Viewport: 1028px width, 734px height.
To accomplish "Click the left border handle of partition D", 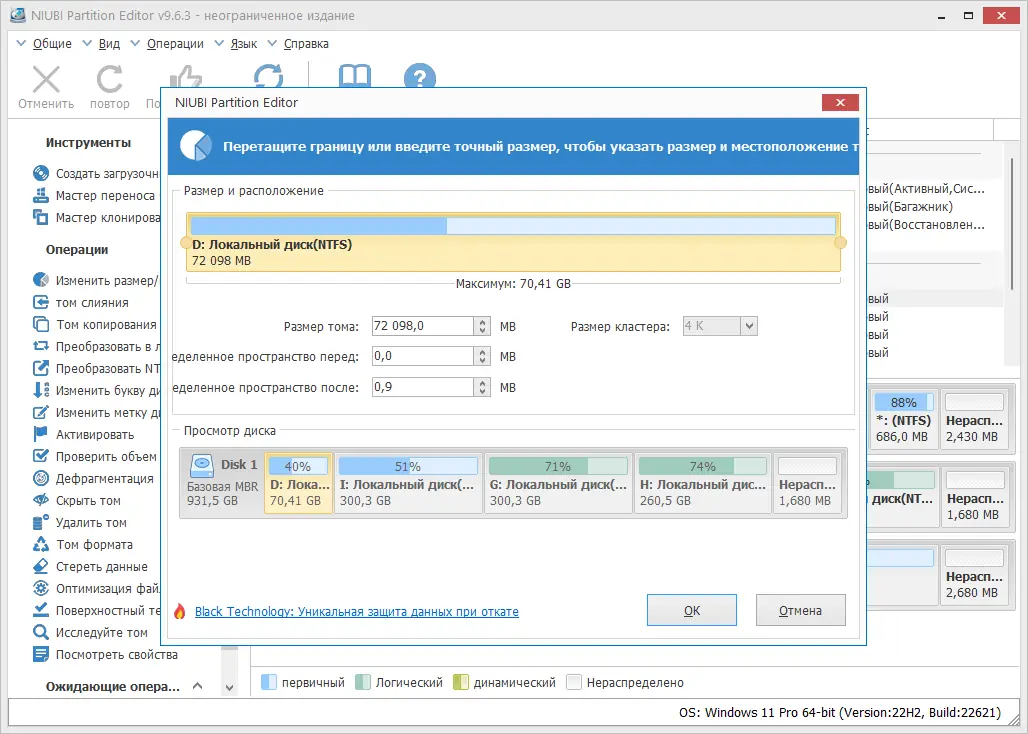I will tap(186, 242).
